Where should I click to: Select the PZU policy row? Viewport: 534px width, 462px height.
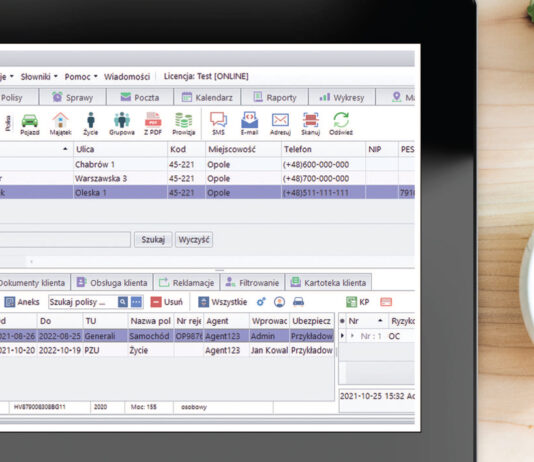tap(167, 350)
